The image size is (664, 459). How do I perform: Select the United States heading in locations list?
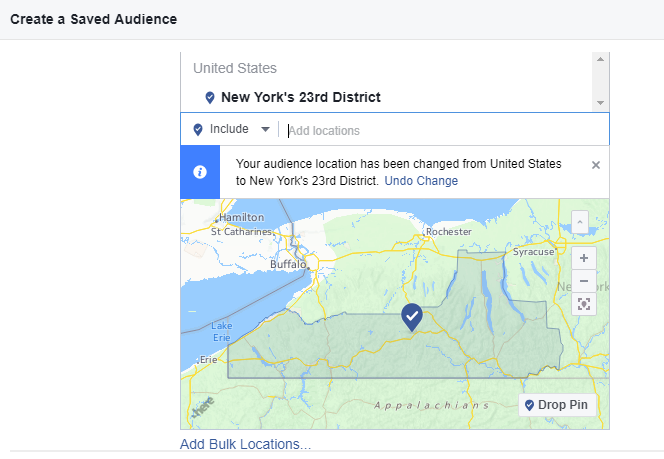click(x=235, y=68)
